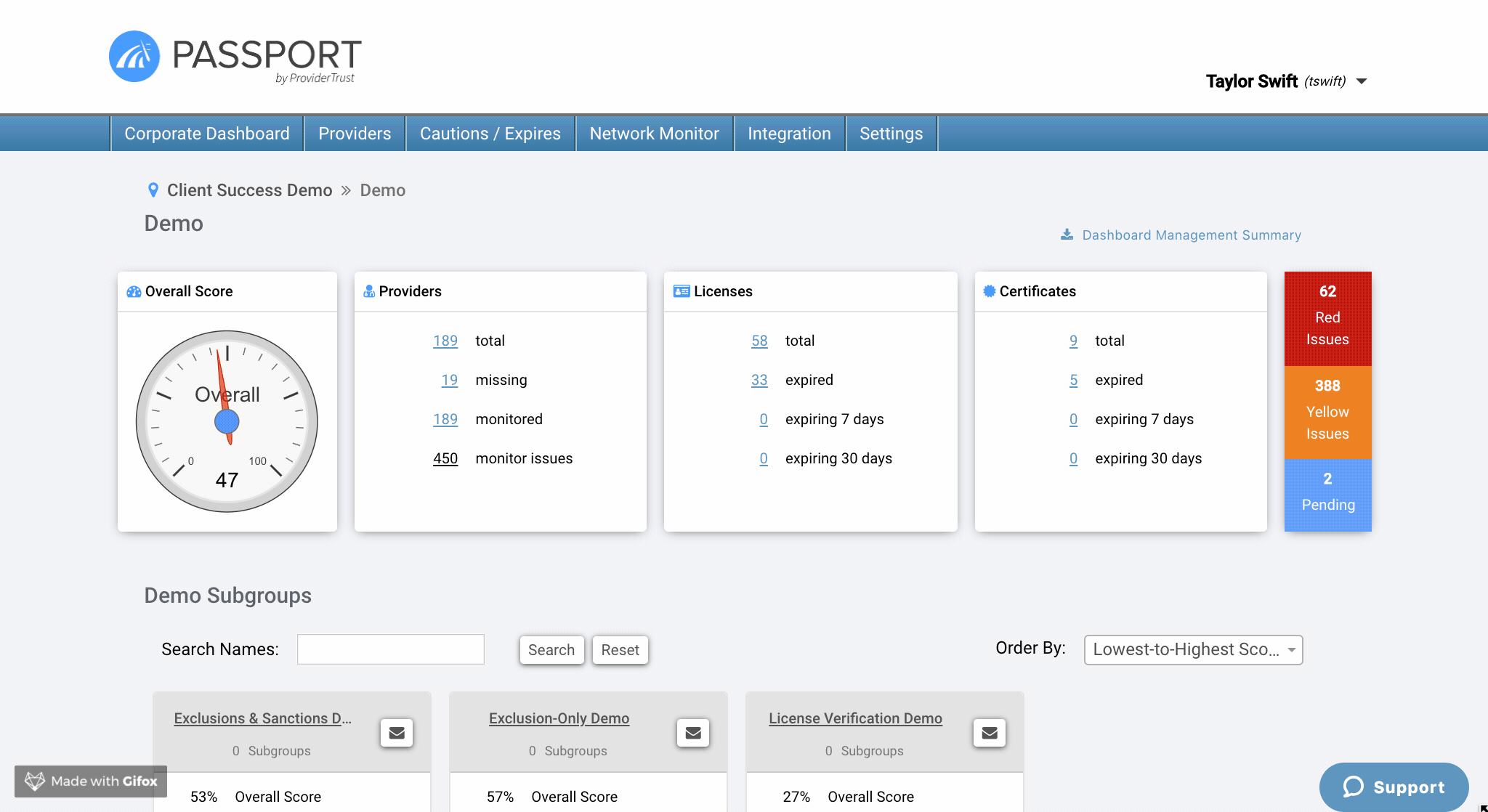This screenshot has width=1488, height=812.
Task: Email the License Verification Demo subgroup
Action: click(990, 733)
